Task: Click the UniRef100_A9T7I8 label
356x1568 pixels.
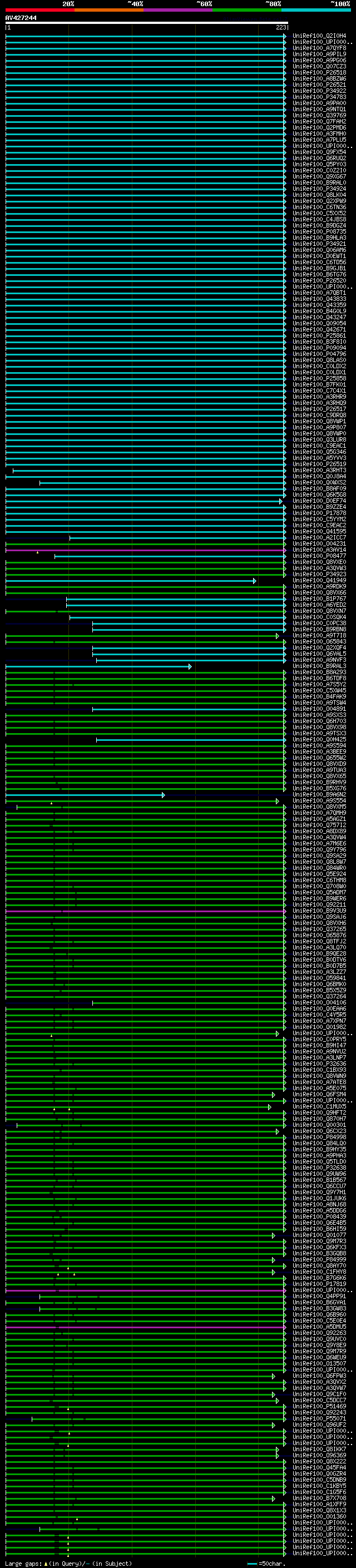Action: (319, 635)
